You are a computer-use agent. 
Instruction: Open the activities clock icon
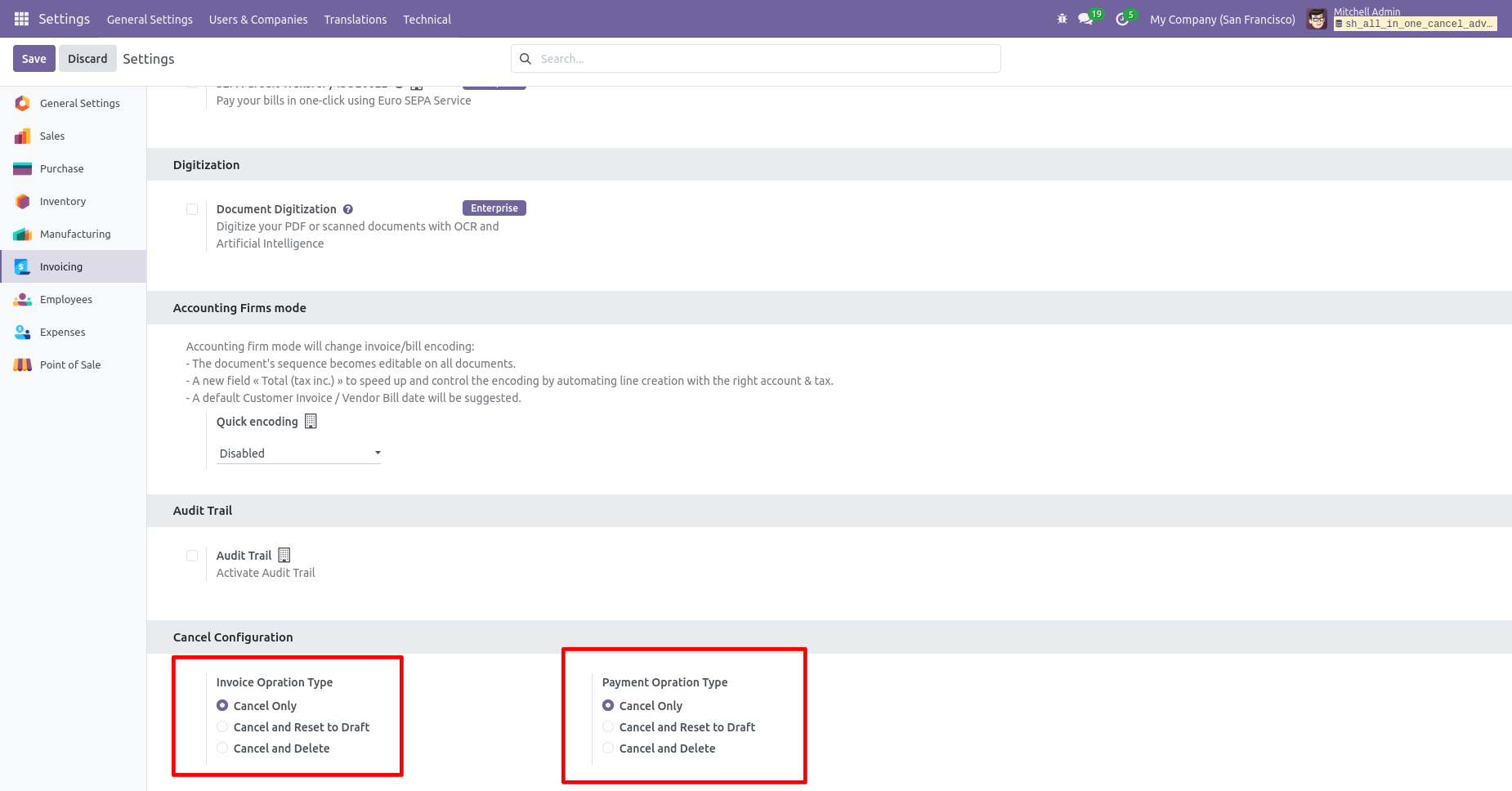coord(1122,19)
